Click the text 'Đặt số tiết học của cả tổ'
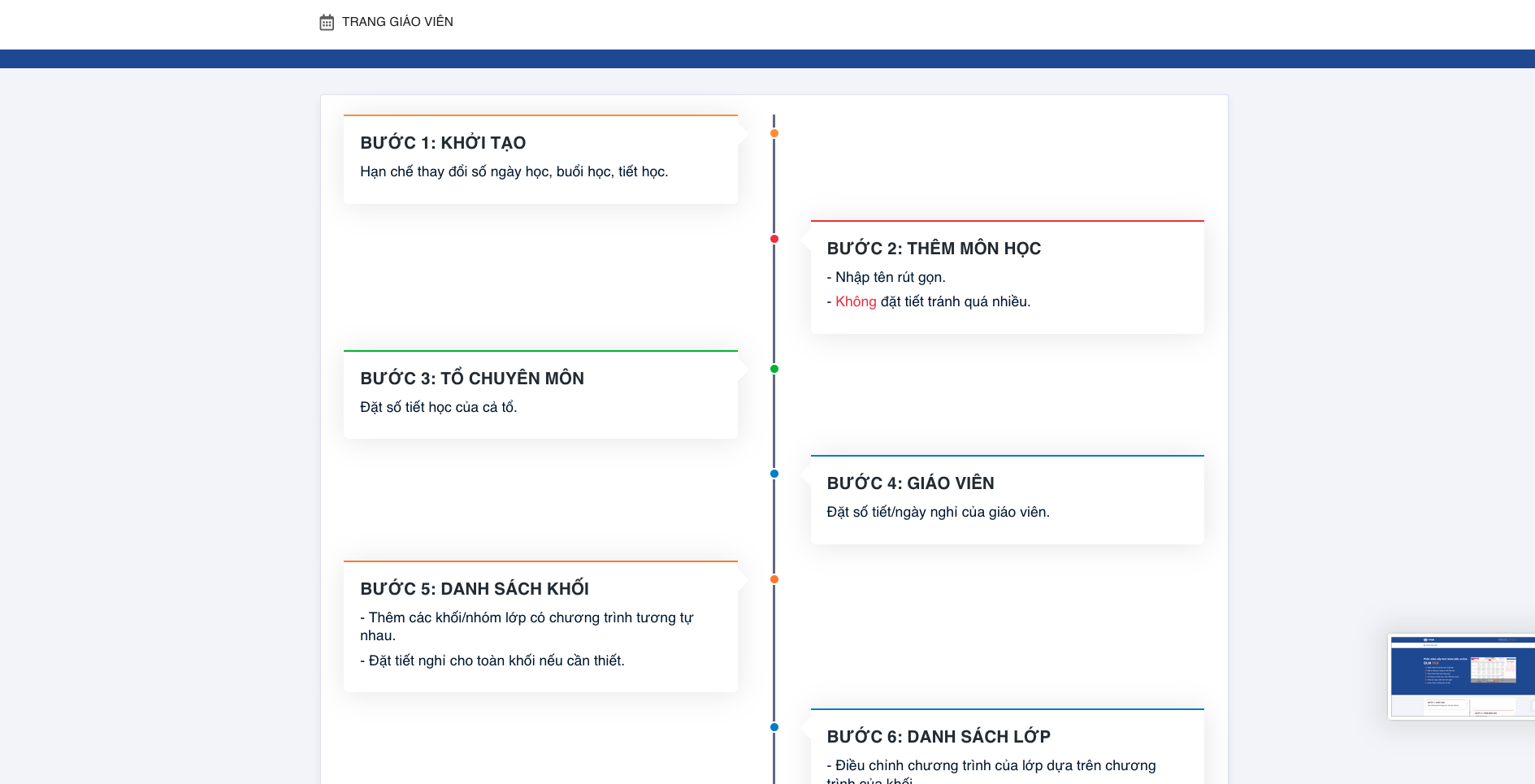The image size is (1535, 784). coord(437,407)
